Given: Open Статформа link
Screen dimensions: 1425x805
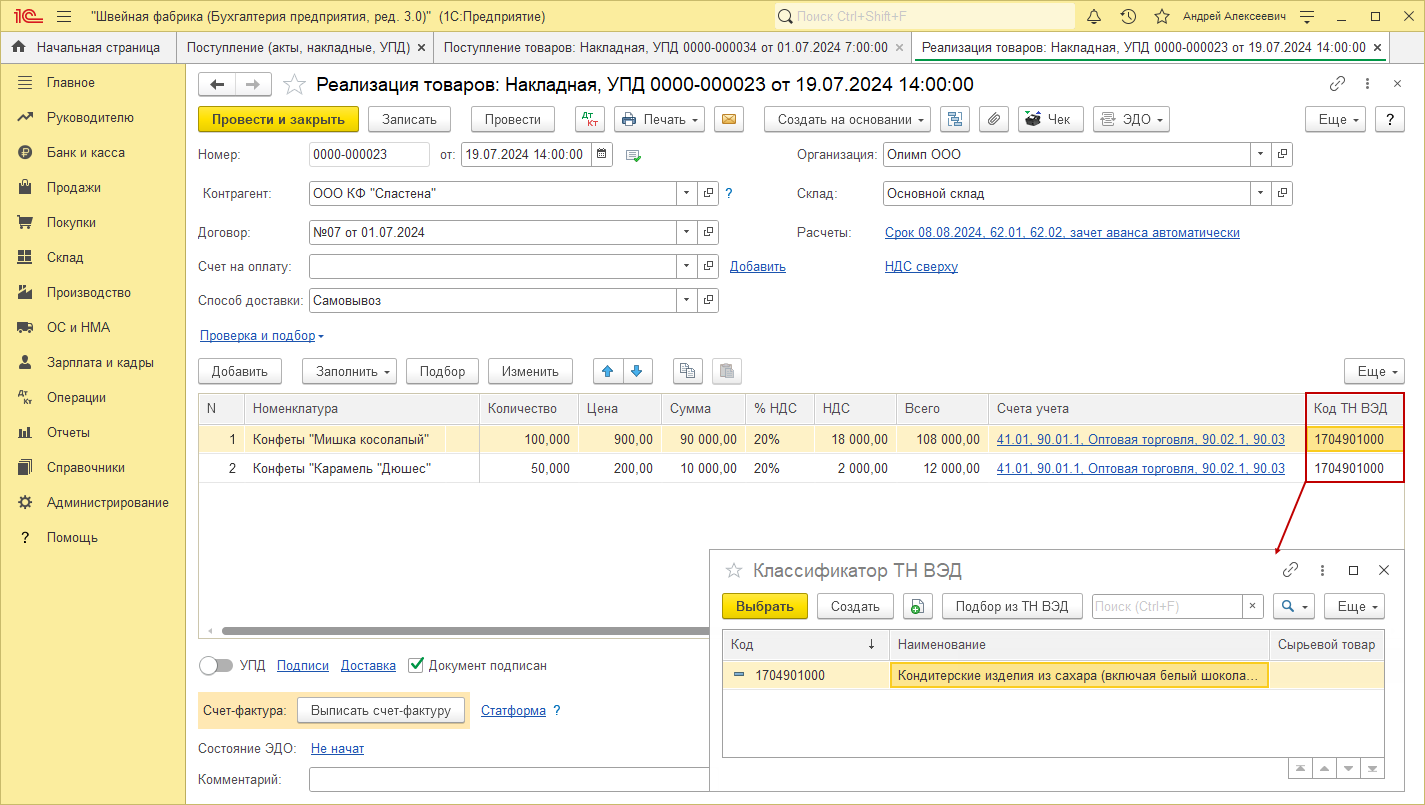Looking at the screenshot, I should point(513,710).
